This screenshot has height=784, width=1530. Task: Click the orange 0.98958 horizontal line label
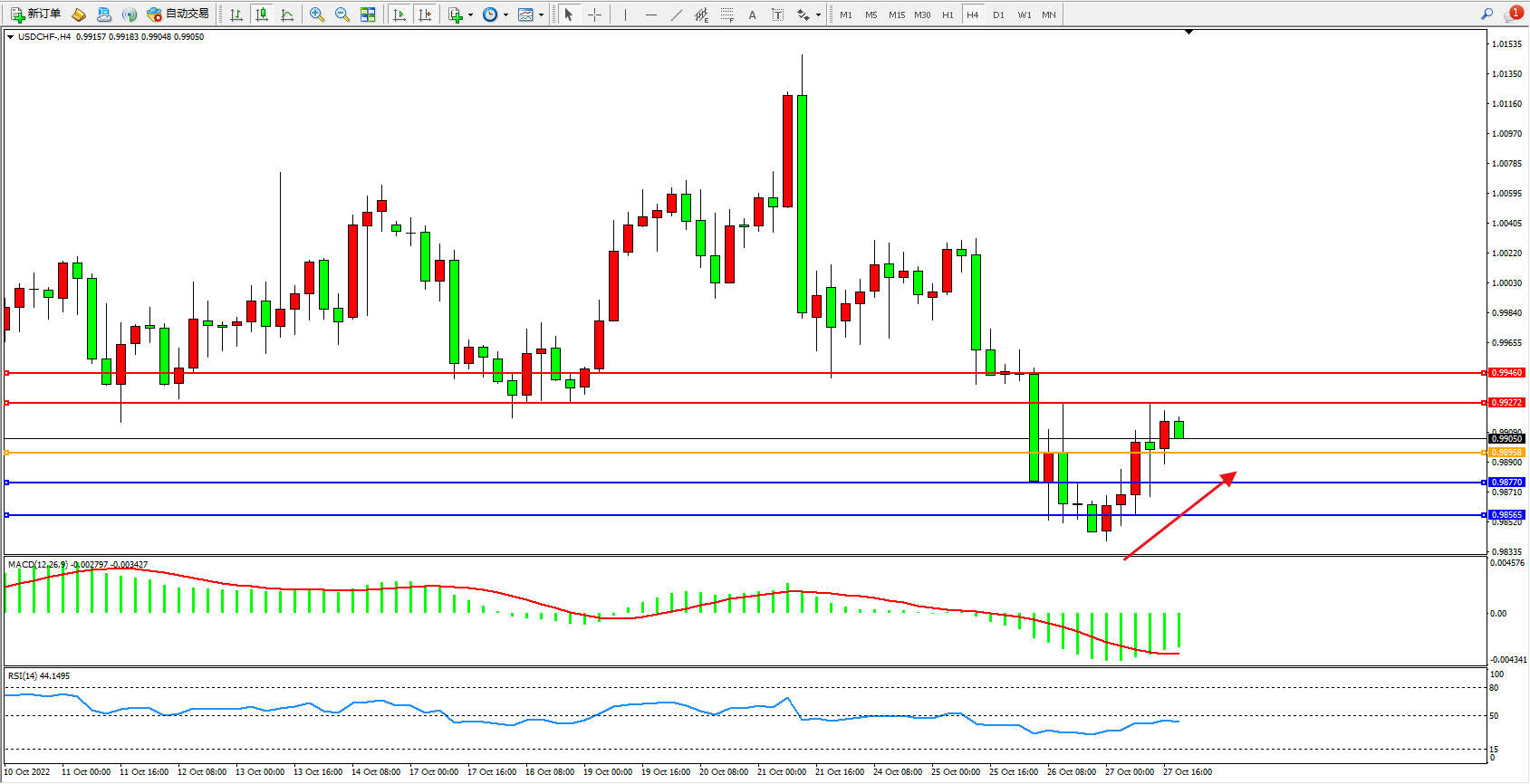pos(1506,453)
